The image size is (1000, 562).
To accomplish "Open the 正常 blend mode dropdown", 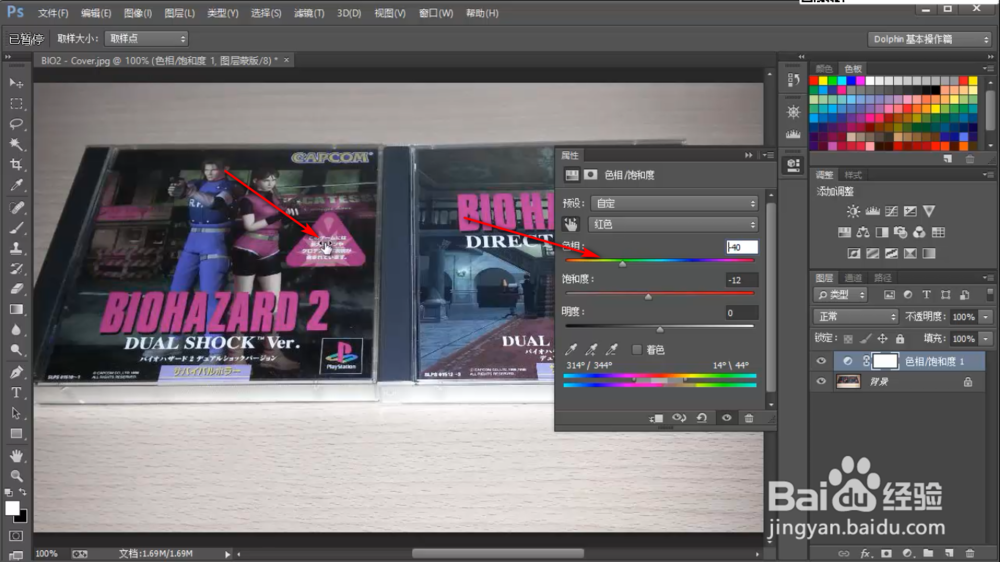I will coord(855,316).
